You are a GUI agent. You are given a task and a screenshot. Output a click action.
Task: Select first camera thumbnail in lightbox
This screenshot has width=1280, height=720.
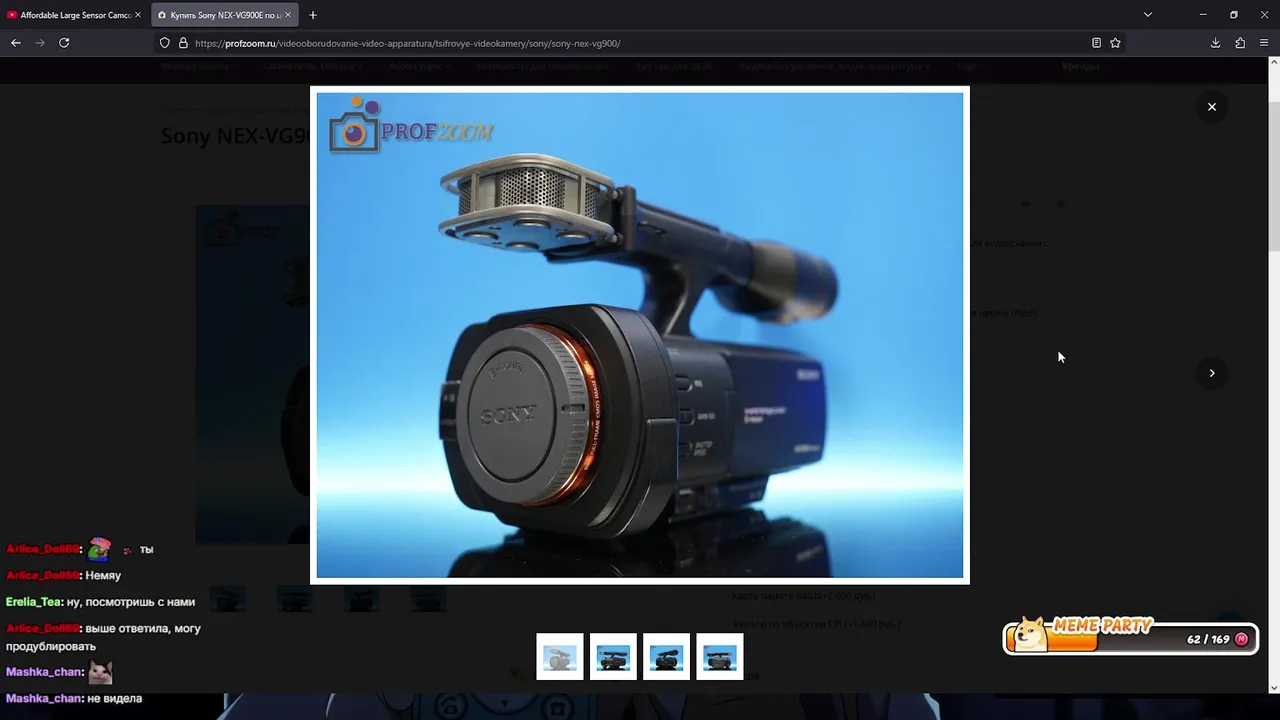(x=560, y=657)
